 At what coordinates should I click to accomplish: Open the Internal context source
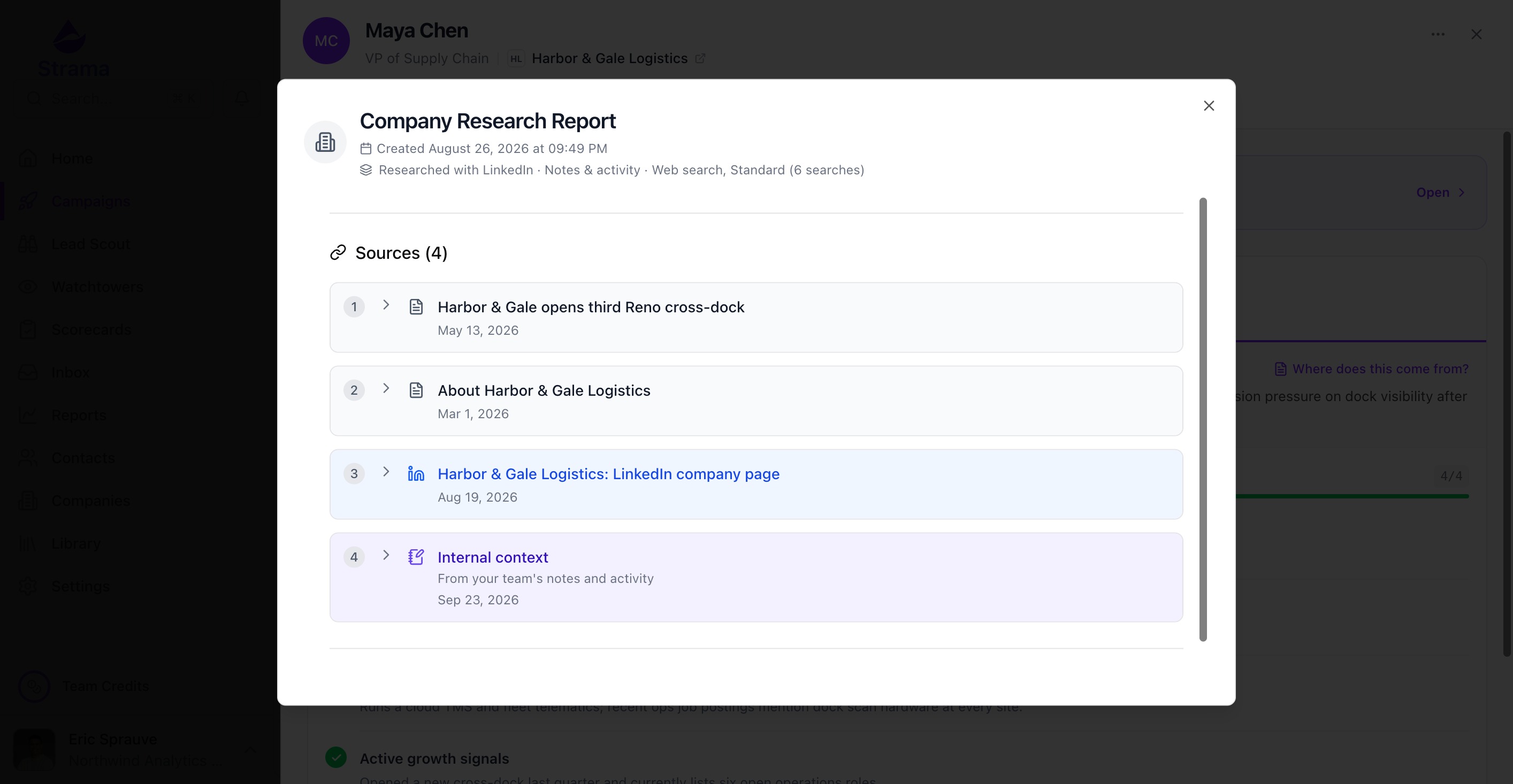493,557
